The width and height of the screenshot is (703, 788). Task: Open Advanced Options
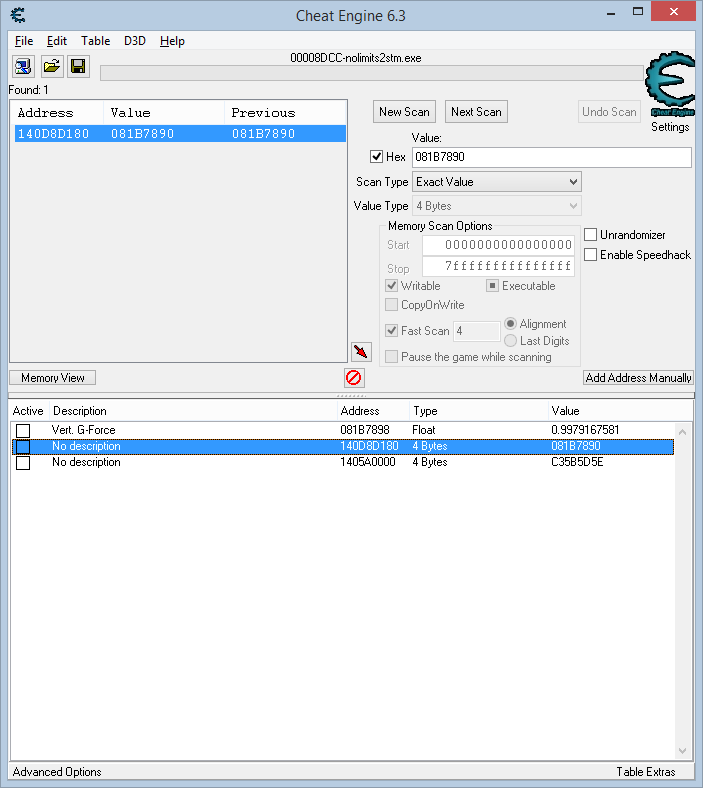coord(57,772)
